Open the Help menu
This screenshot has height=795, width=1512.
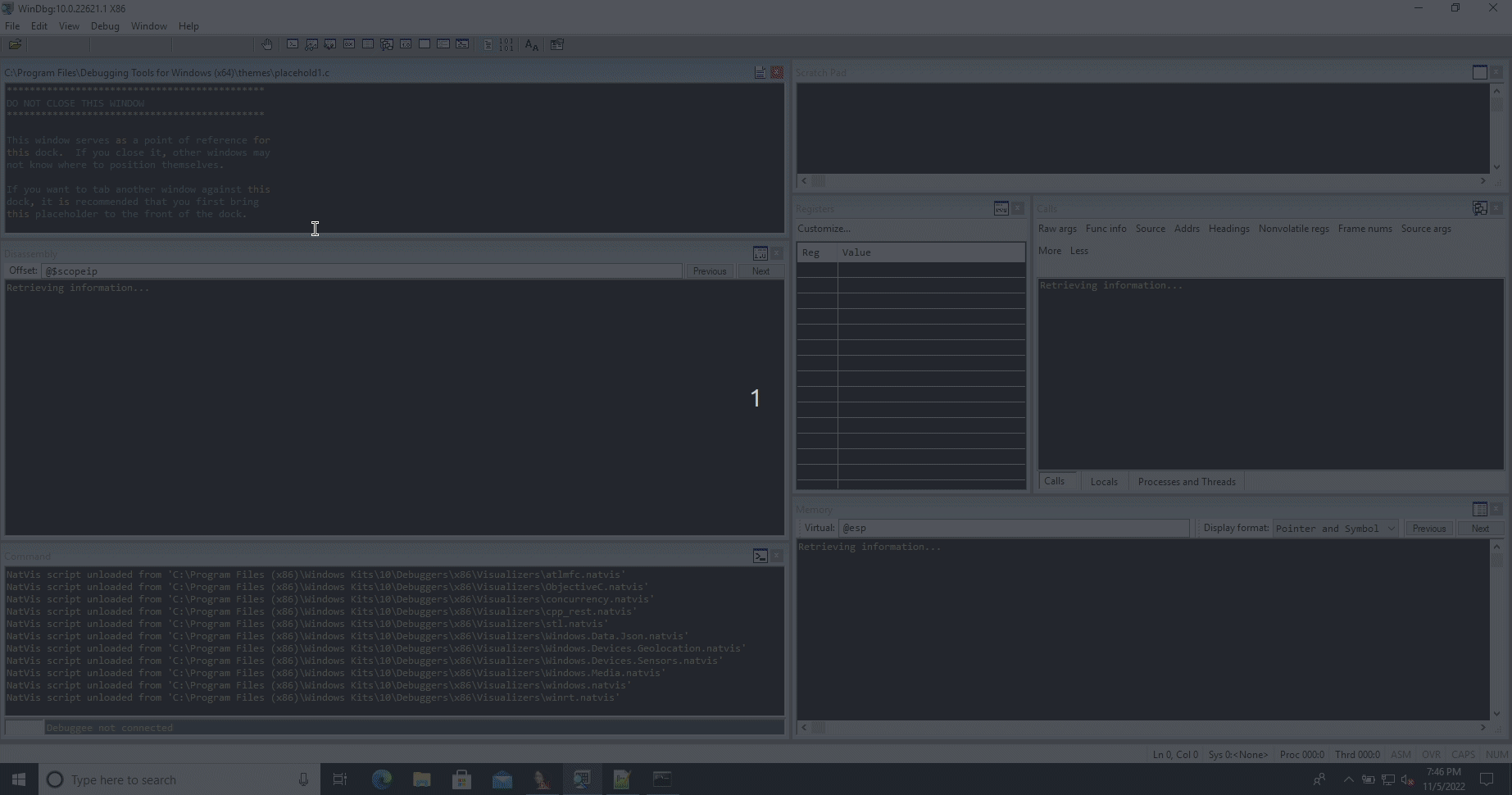pos(188,26)
